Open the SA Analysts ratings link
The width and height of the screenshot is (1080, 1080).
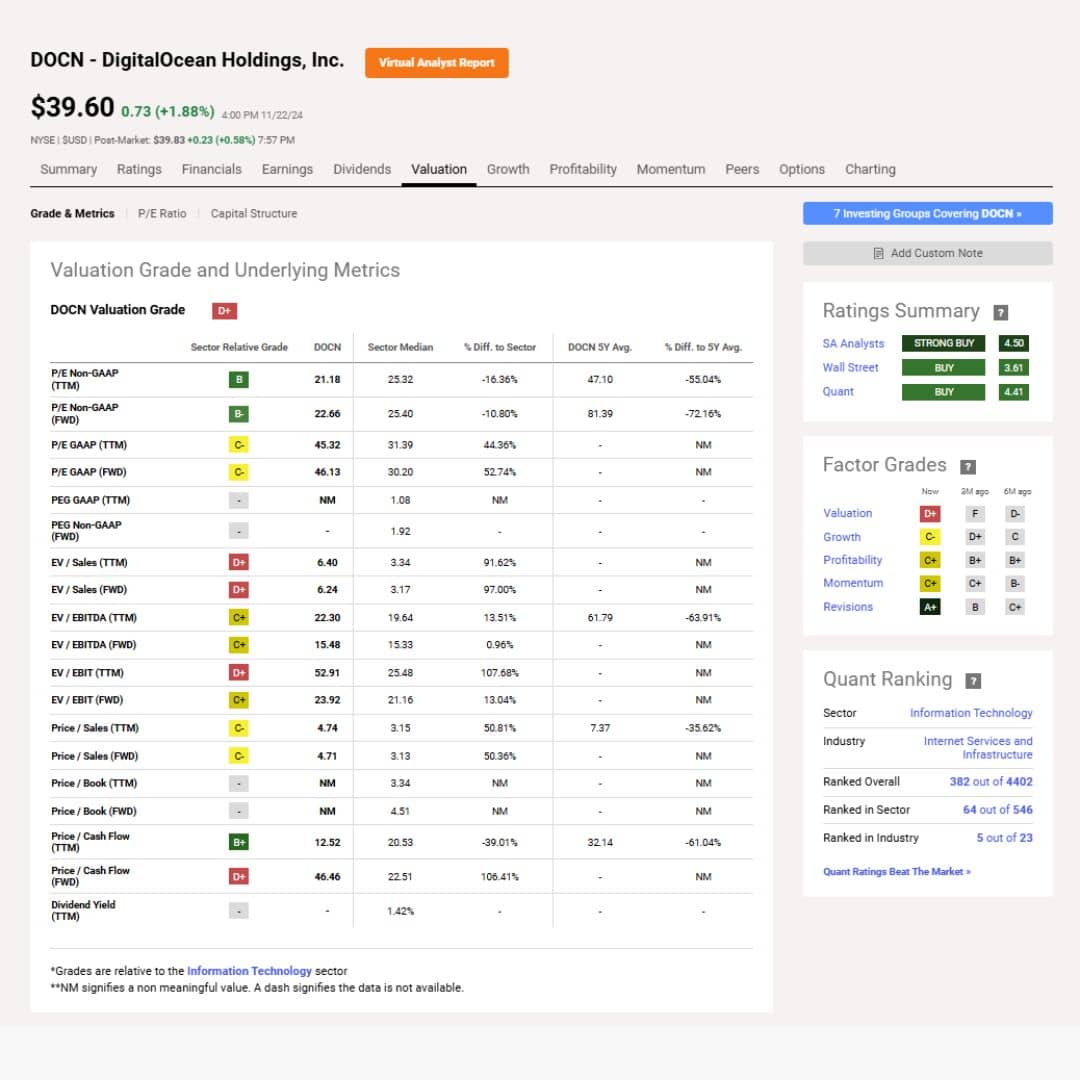point(853,344)
